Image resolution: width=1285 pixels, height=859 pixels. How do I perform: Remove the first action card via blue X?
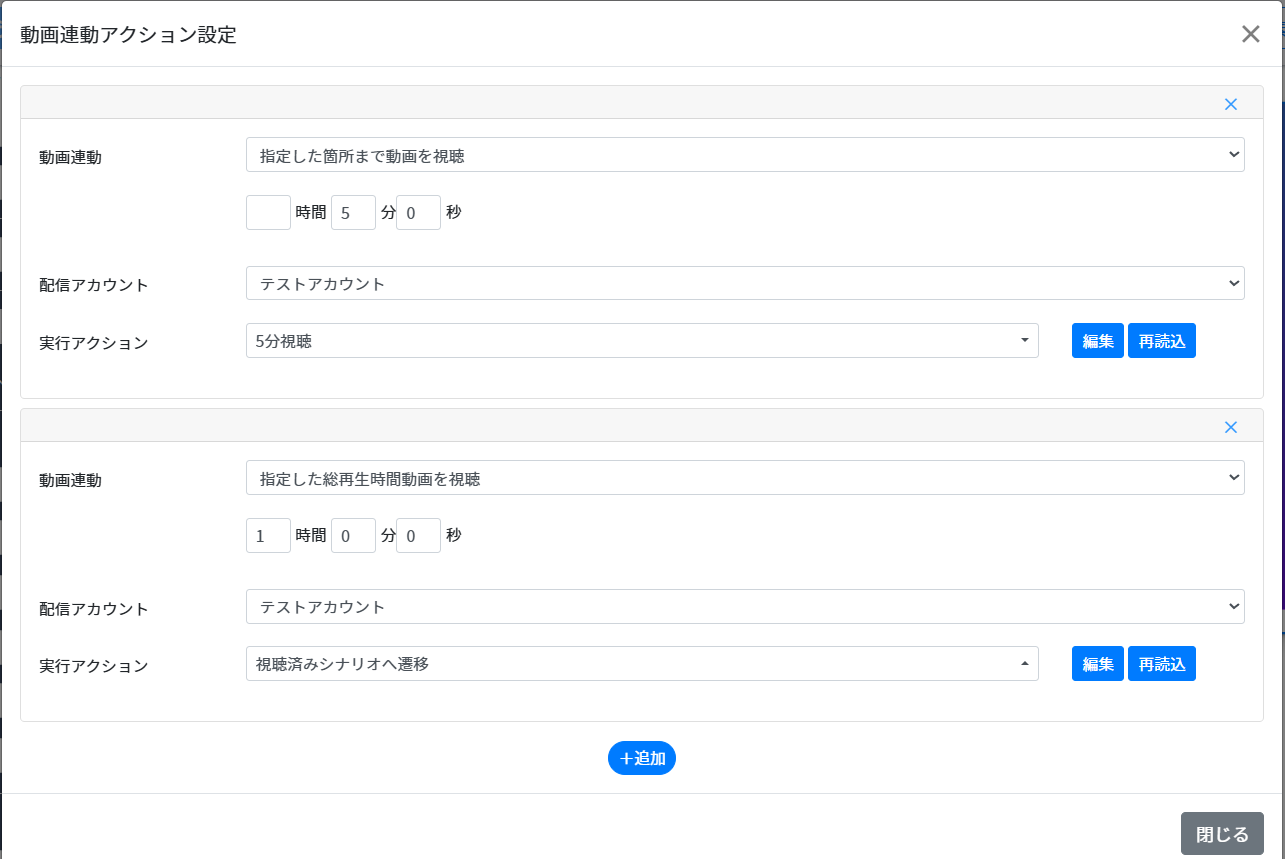click(x=1231, y=104)
